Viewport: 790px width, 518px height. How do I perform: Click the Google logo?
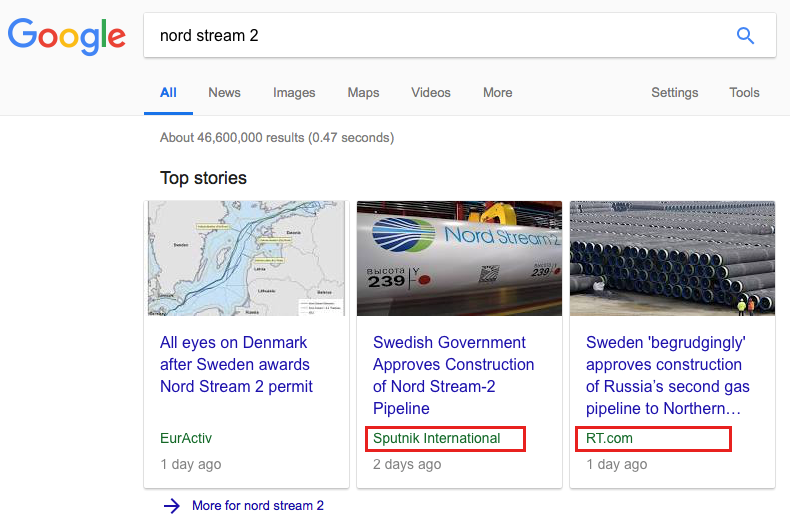pyautogui.click(x=67, y=36)
